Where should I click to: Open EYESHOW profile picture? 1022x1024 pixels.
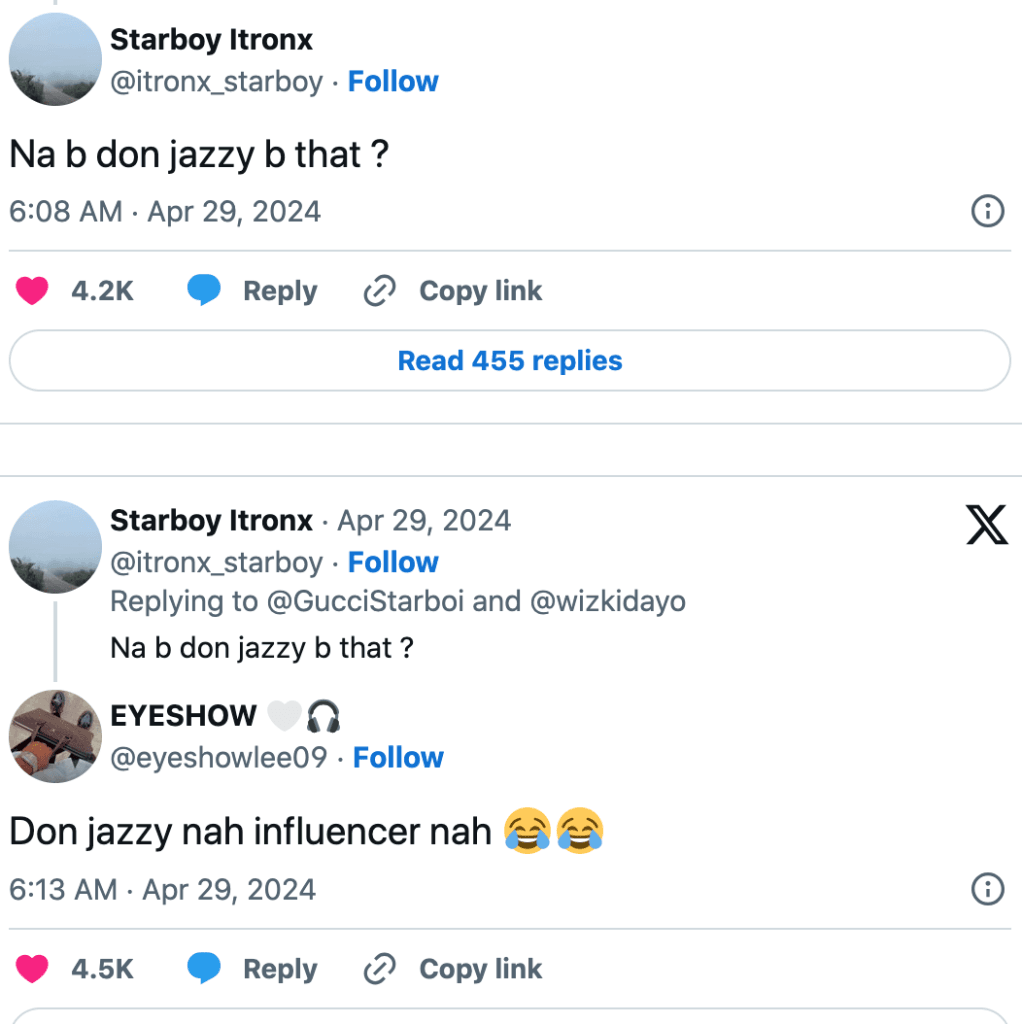coord(55,736)
